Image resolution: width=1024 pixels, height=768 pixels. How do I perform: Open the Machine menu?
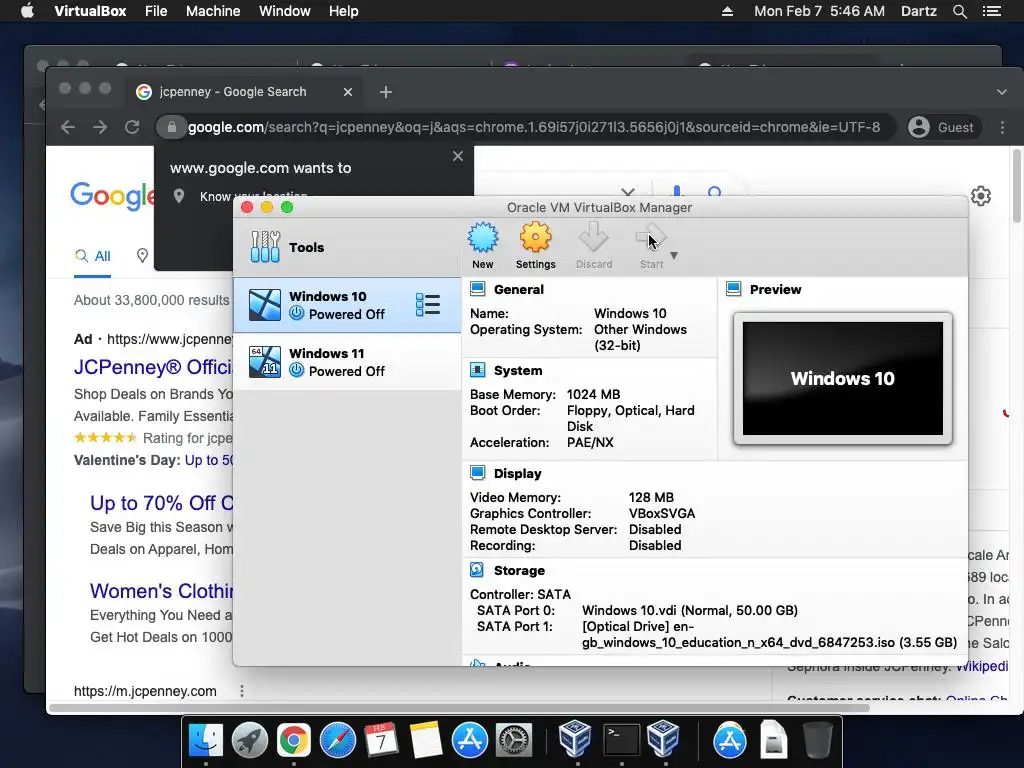[213, 11]
